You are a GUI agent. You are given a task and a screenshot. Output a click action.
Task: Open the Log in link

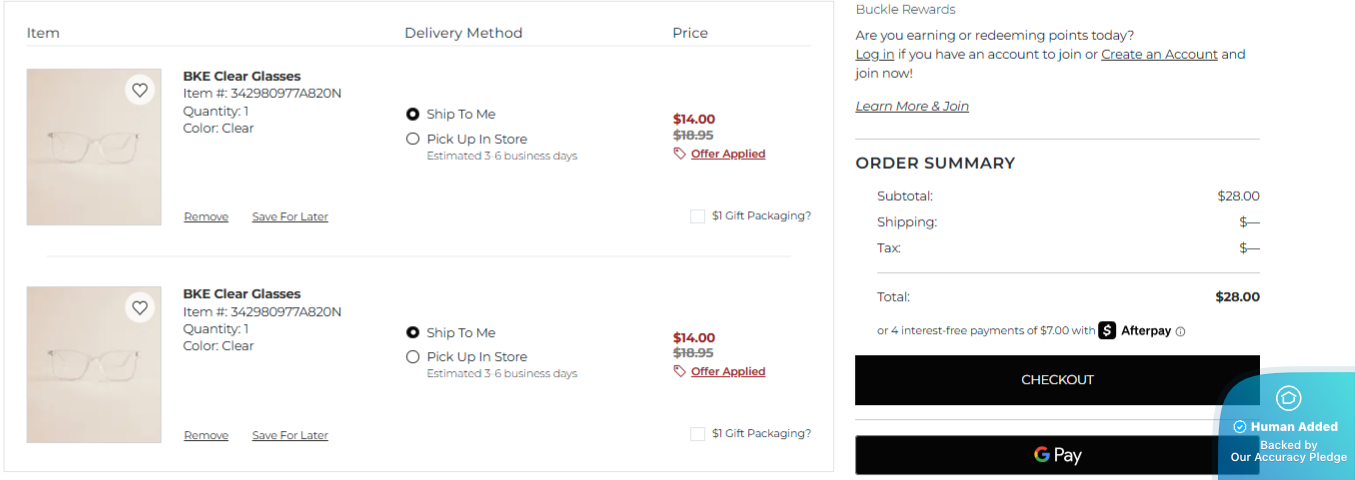point(875,54)
